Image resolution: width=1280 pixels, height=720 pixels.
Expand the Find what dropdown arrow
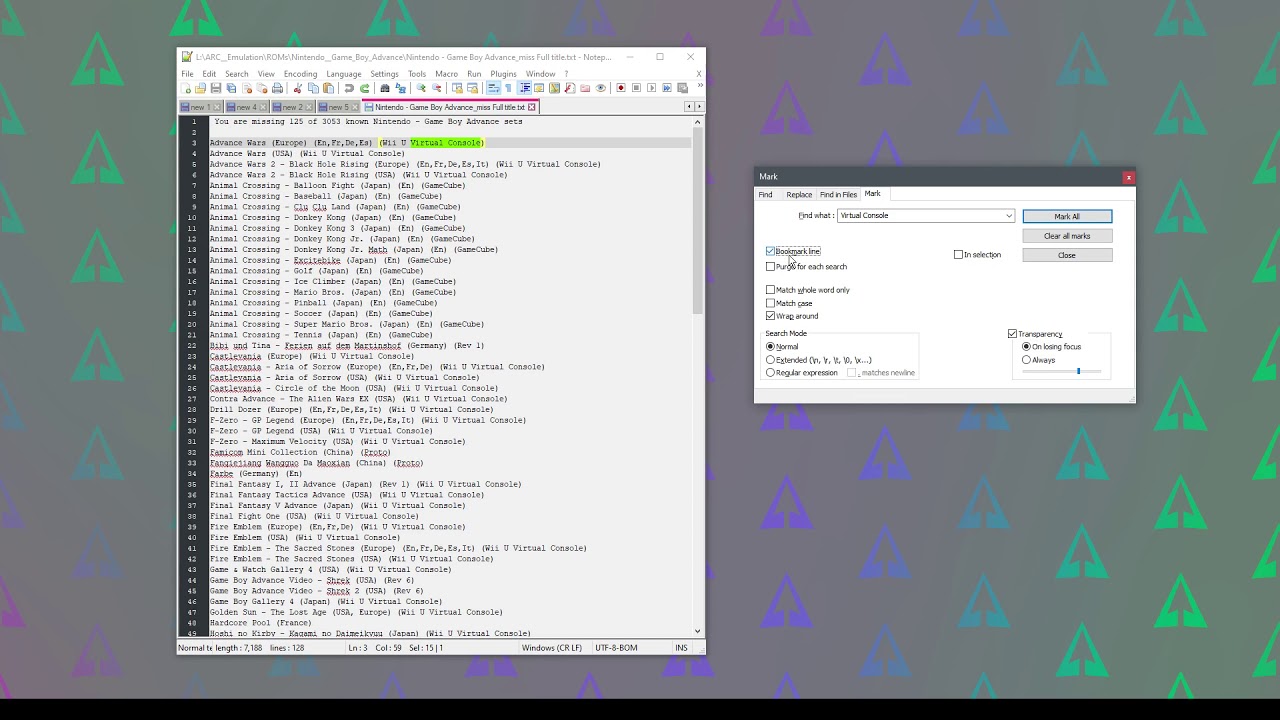coord(1009,216)
